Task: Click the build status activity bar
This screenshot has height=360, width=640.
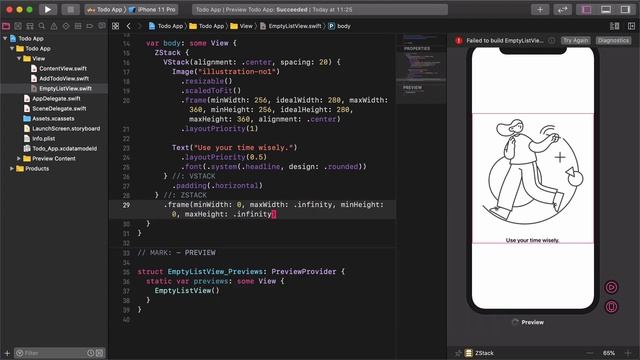Action: (320, 9)
